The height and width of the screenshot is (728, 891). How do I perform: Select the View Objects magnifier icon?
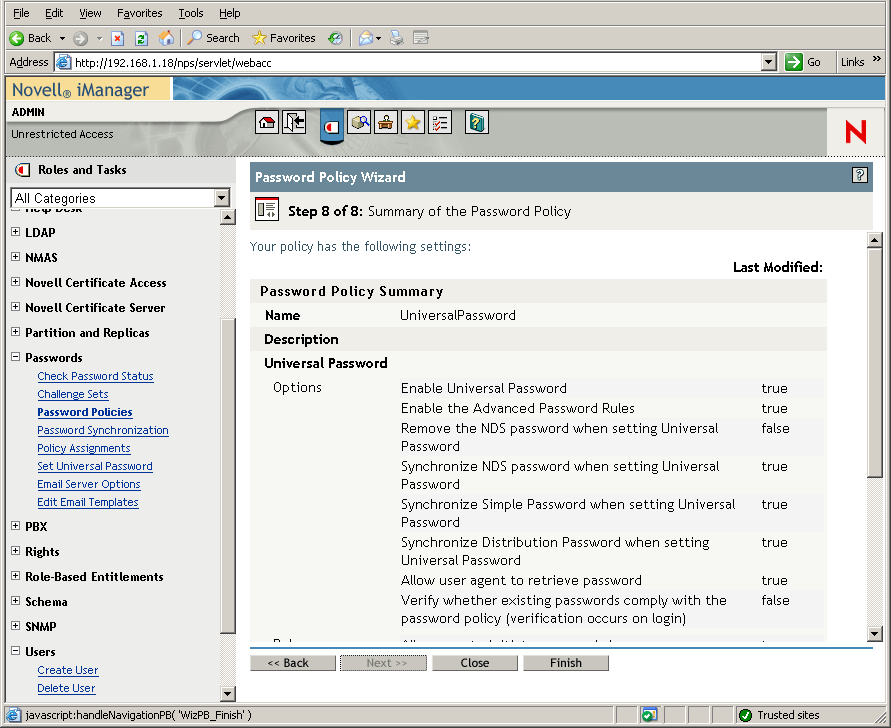click(360, 122)
